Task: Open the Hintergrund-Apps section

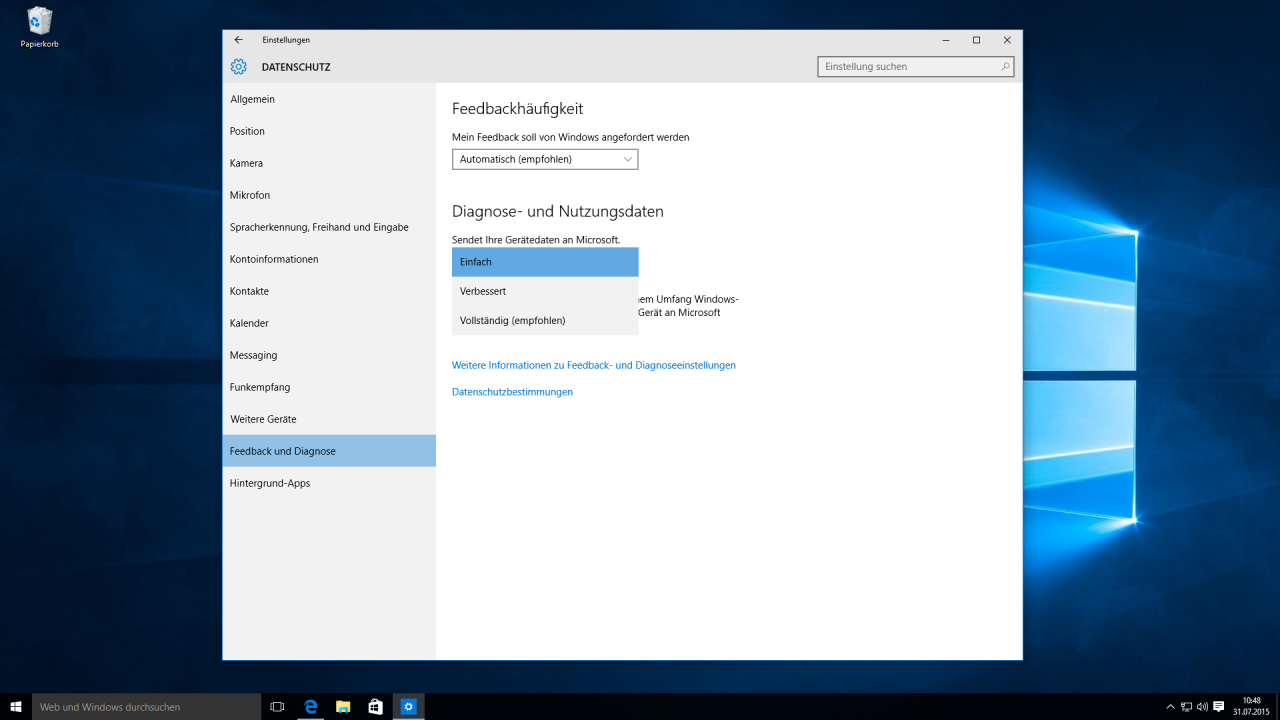Action: pyautogui.click(x=329, y=483)
